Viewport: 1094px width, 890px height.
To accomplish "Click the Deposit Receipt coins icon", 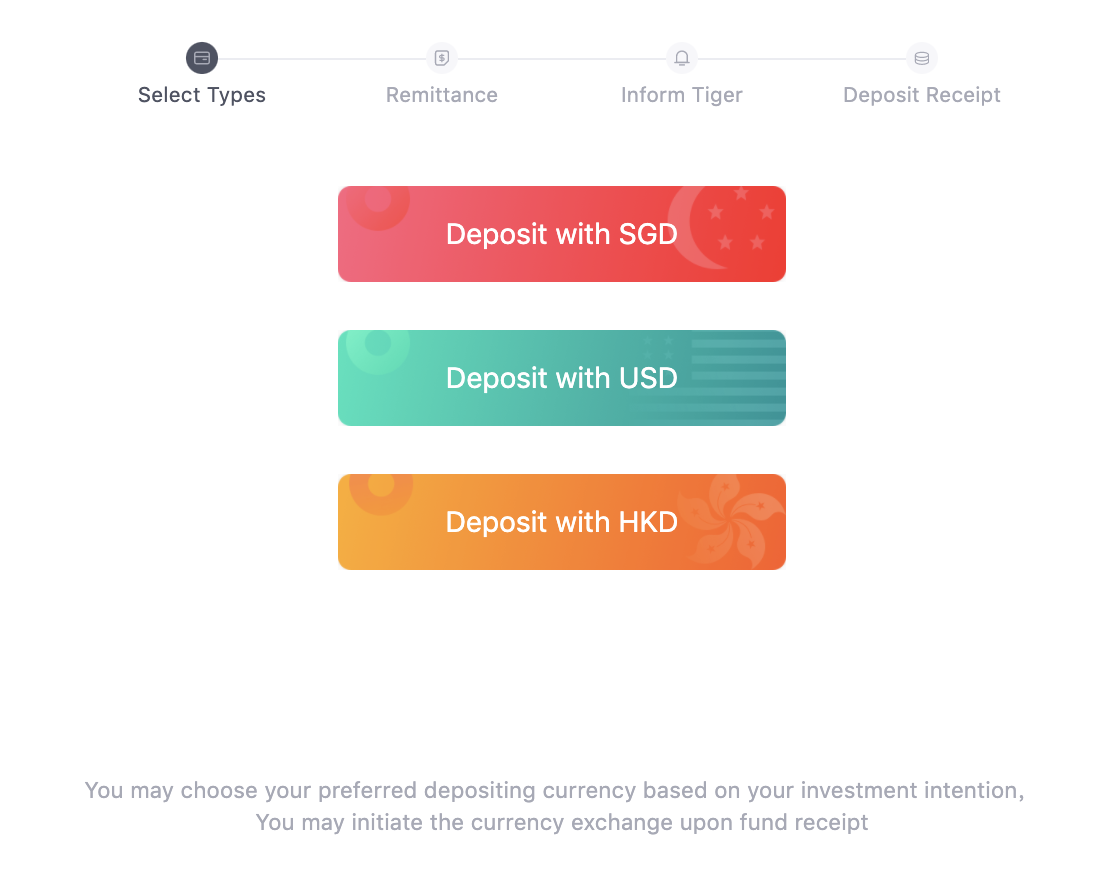I will [x=922, y=58].
